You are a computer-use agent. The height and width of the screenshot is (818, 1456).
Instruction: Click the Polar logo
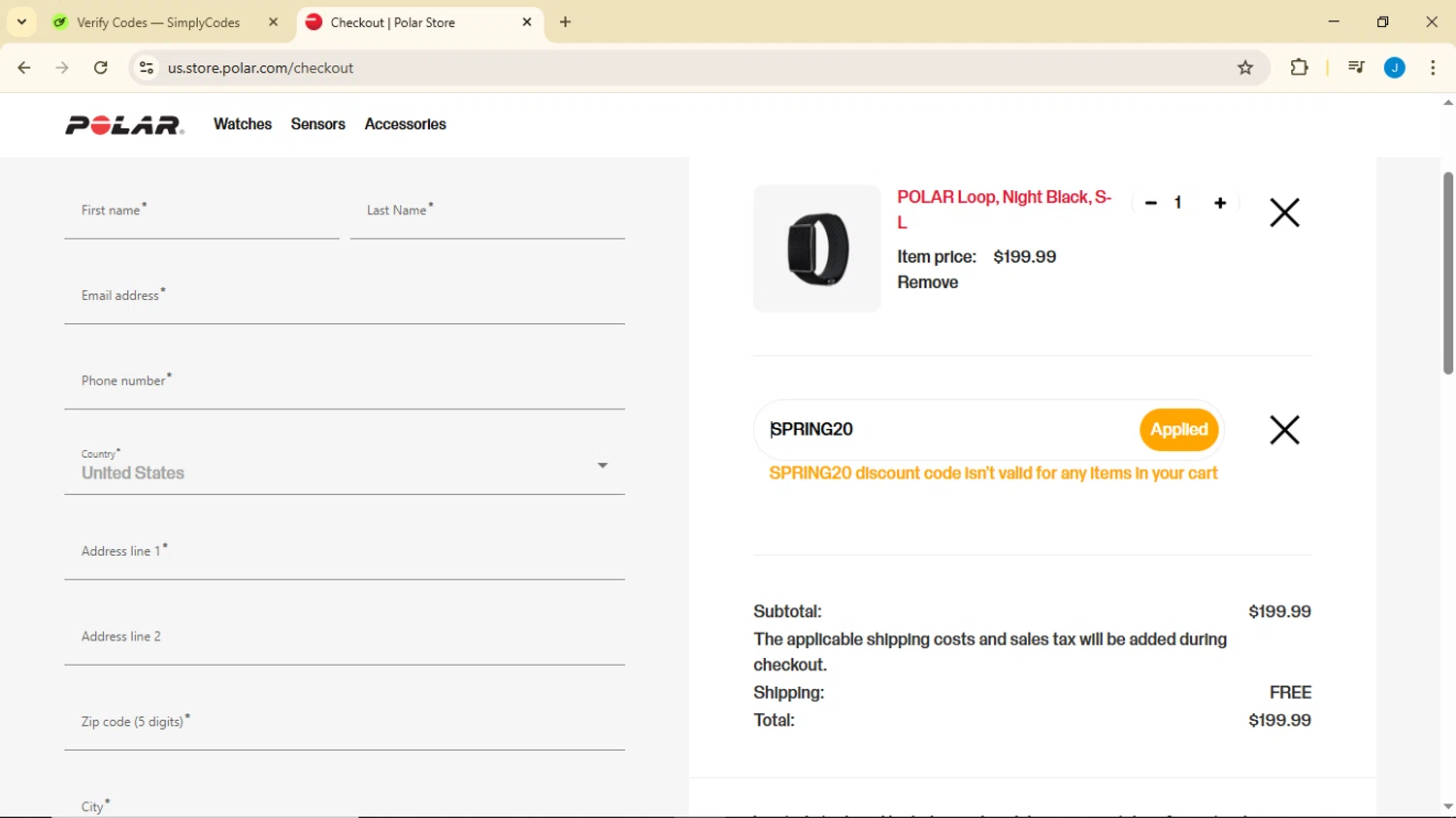(124, 125)
